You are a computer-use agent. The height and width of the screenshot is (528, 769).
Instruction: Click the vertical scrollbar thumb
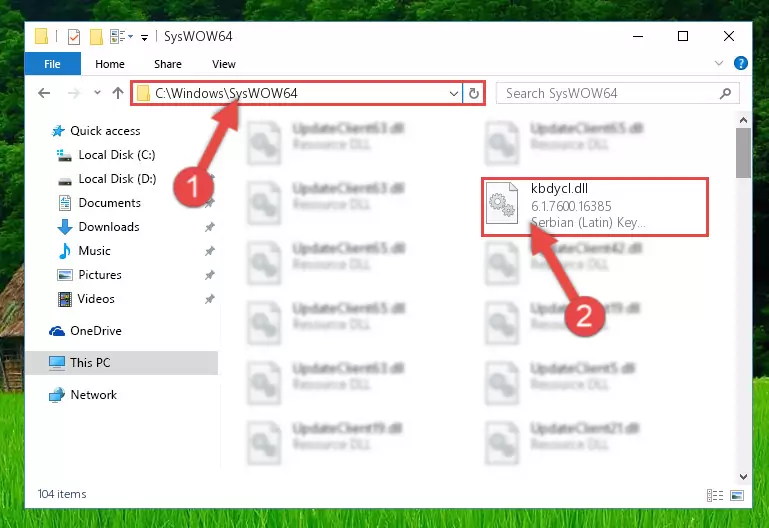coord(743,153)
